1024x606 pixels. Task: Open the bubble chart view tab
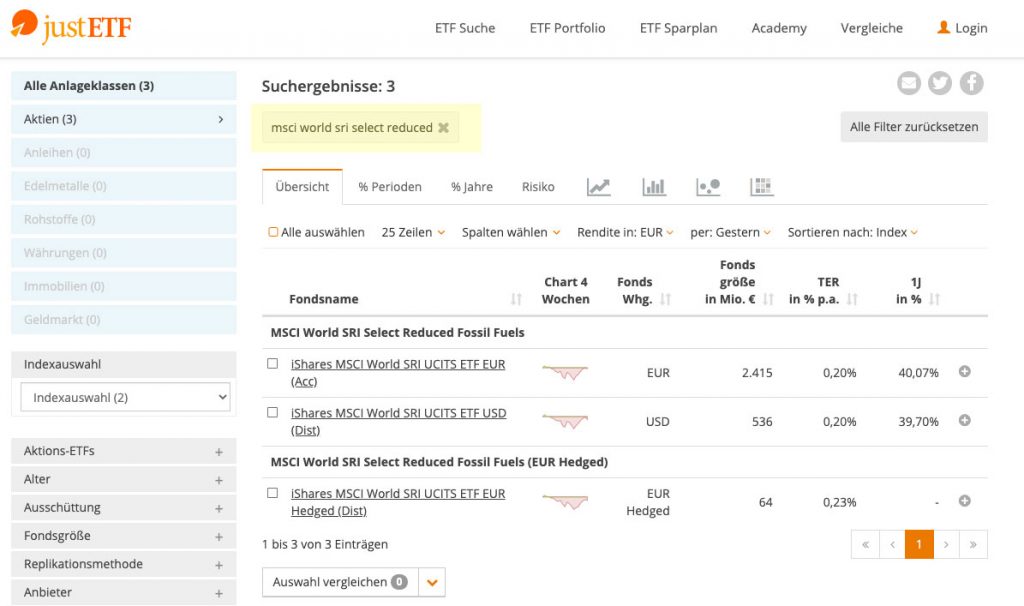(708, 187)
